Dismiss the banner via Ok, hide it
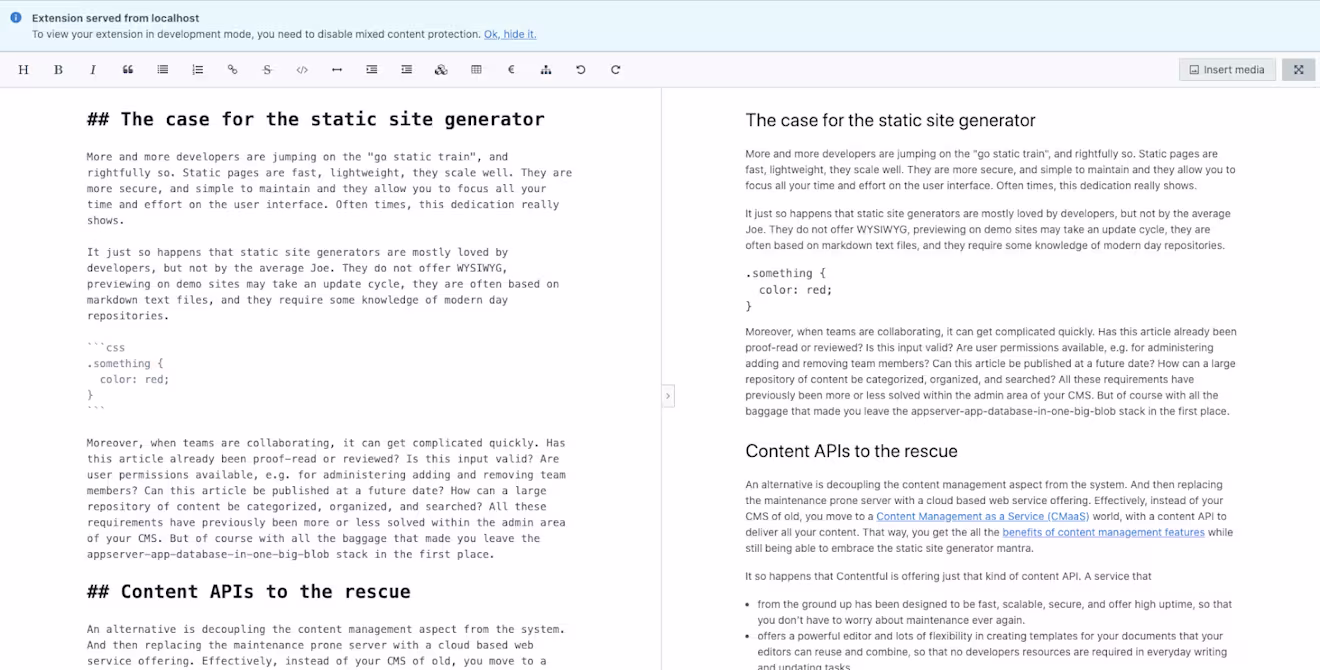Screen dimensions: 1320x670 tap(510, 34)
